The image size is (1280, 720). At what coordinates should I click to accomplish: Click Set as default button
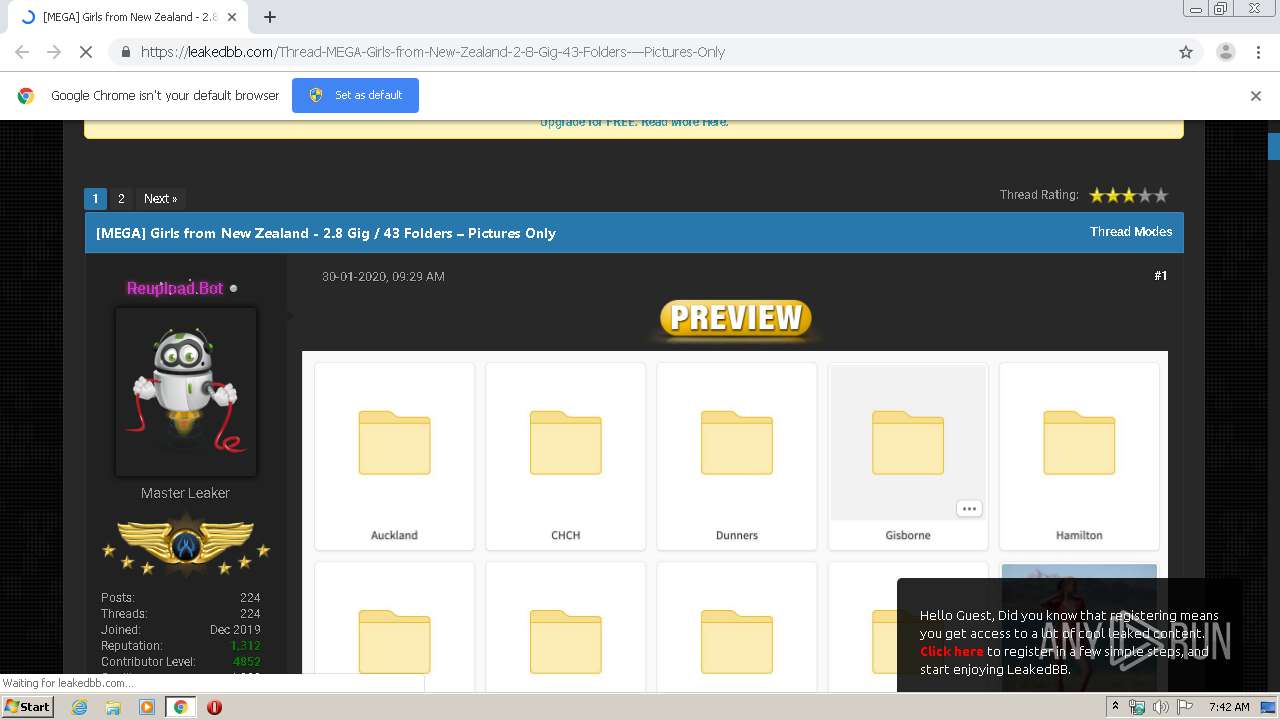coord(355,95)
